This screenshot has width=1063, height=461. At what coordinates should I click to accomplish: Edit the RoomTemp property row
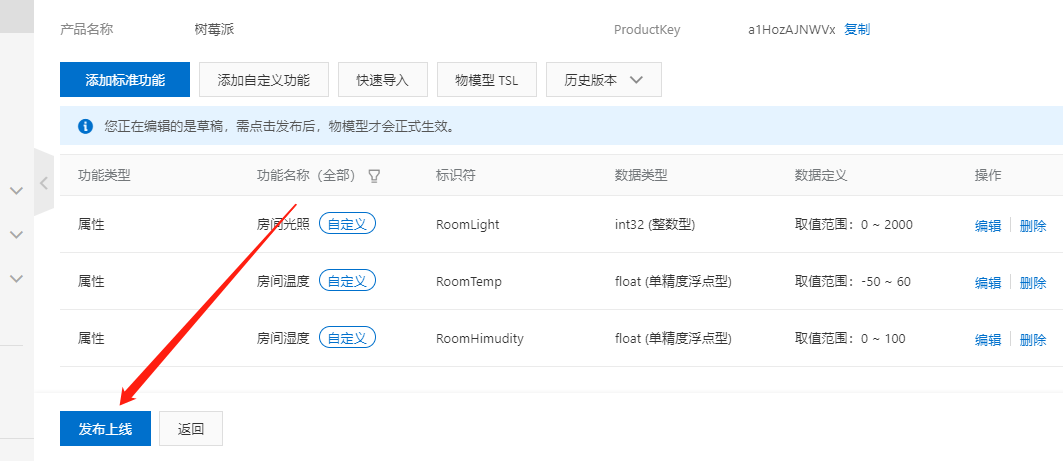tap(987, 283)
